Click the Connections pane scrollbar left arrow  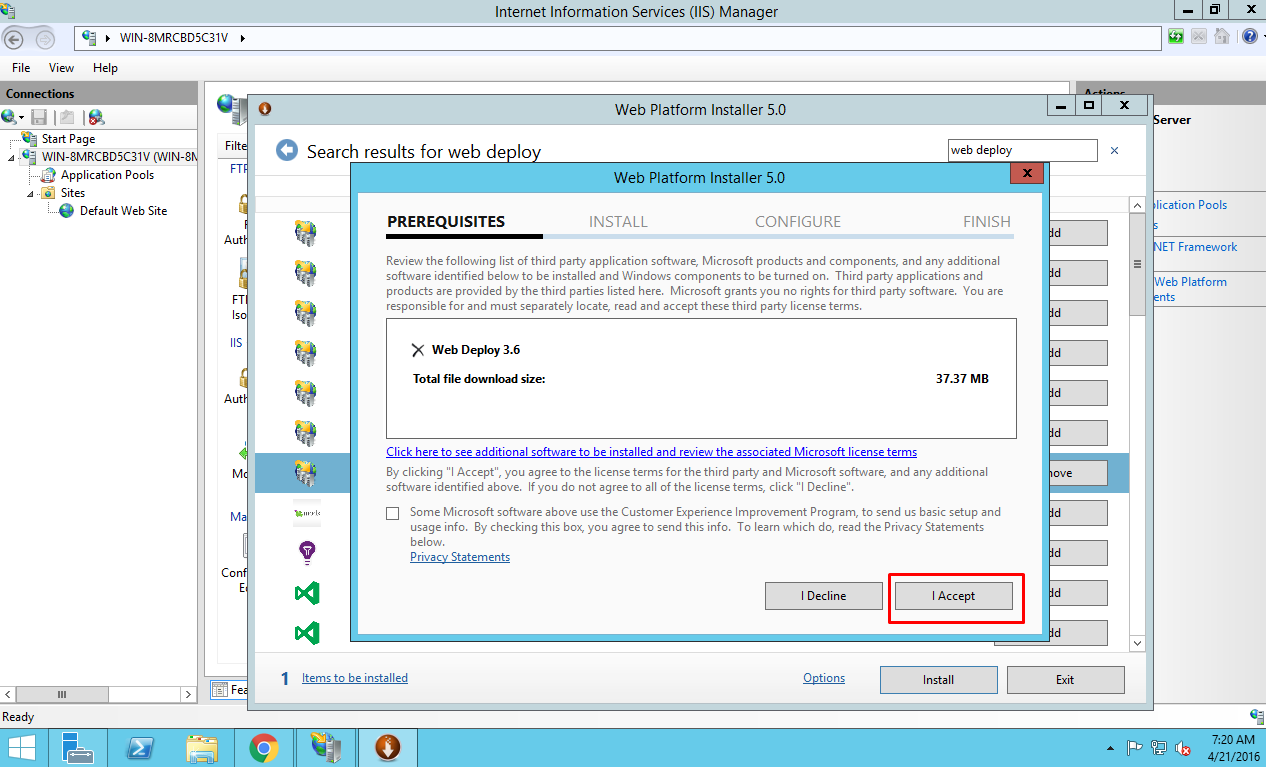pos(10,694)
